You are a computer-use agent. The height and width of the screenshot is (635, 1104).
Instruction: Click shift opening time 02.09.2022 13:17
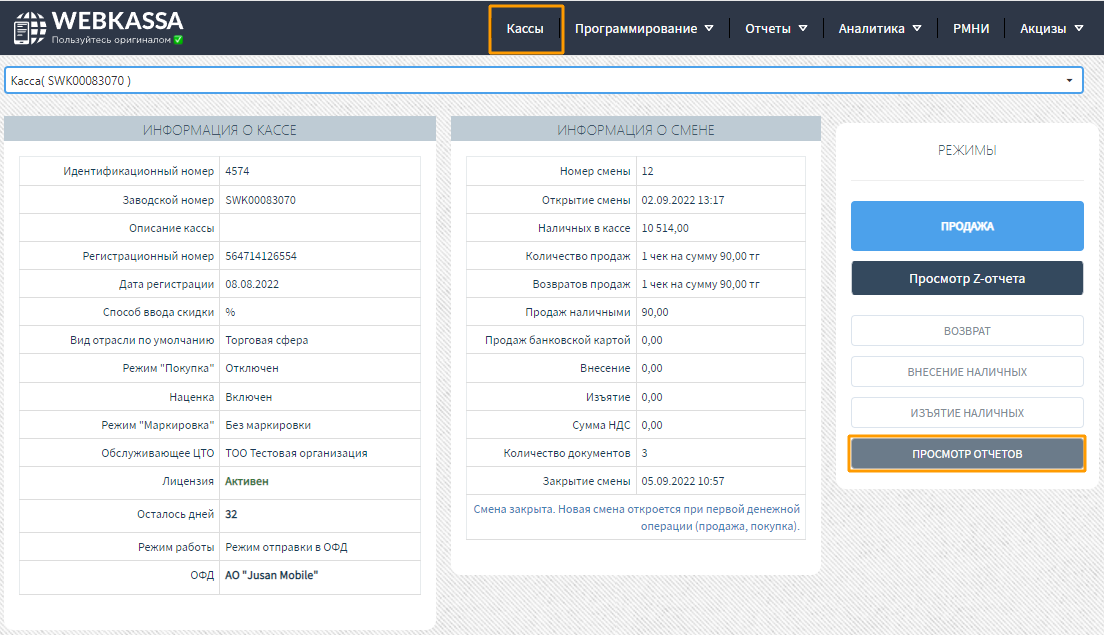(683, 200)
